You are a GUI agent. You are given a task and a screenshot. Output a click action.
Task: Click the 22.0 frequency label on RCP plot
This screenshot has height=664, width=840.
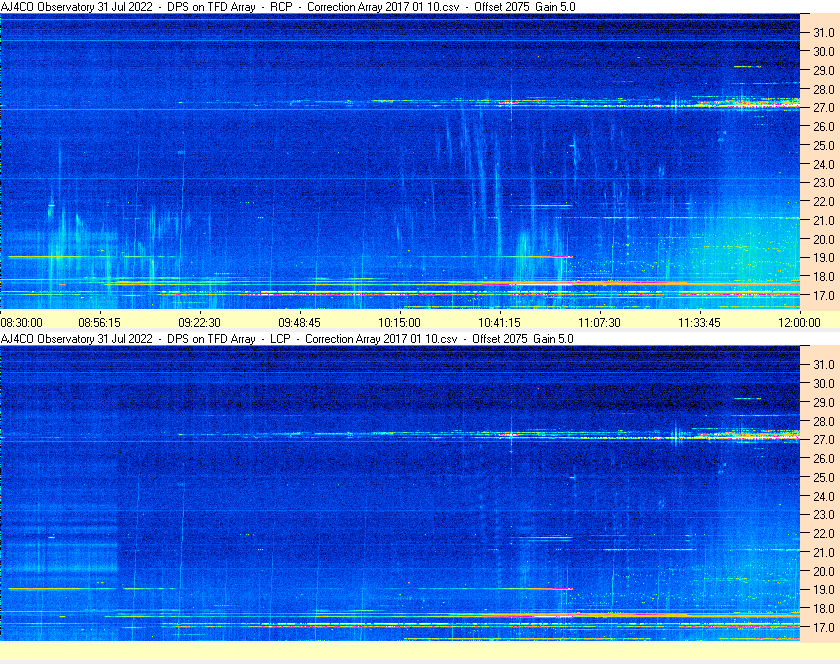[824, 202]
